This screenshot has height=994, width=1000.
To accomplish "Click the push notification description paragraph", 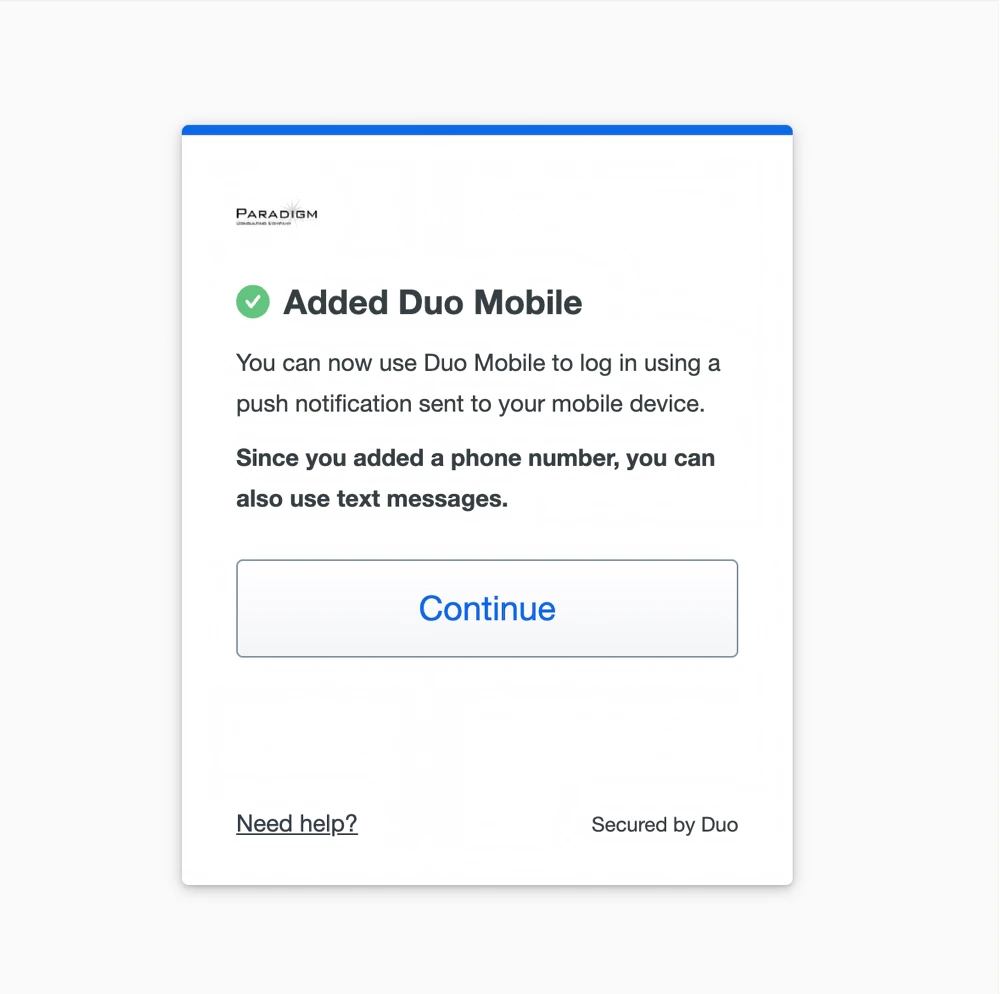I will click(x=478, y=383).
